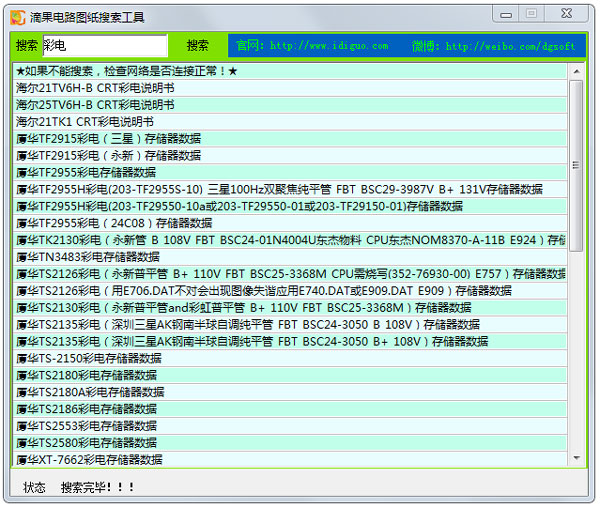Select row 厦华XT-7662彩电存储器数据
The image size is (600, 508).
[x=290, y=459]
